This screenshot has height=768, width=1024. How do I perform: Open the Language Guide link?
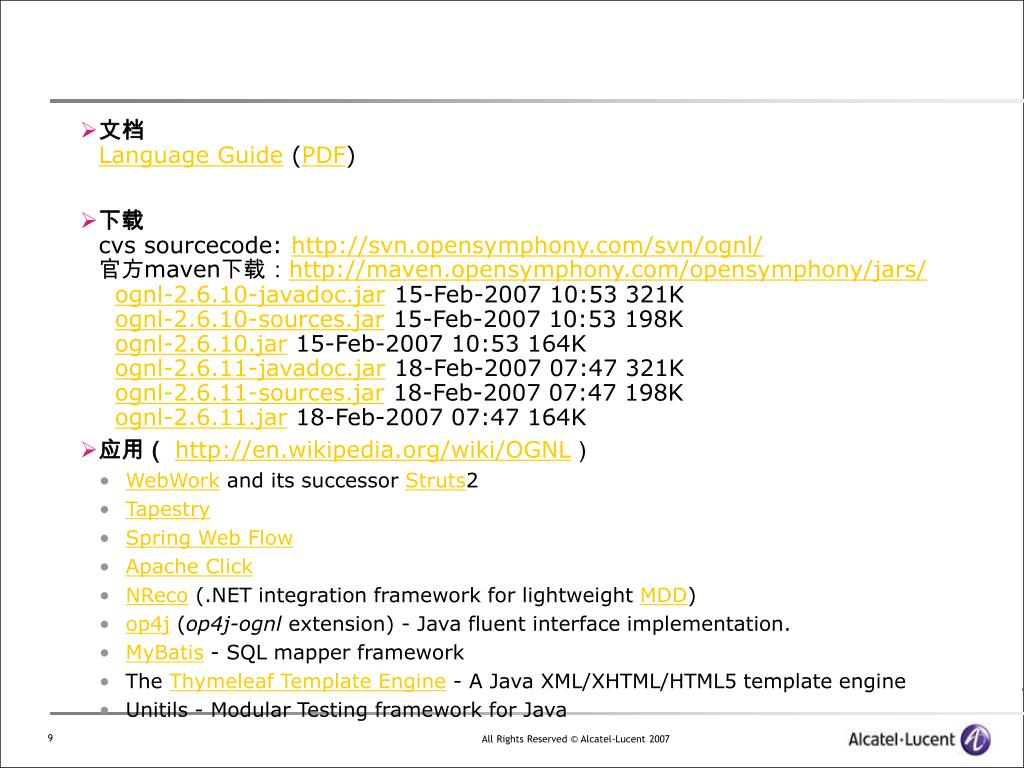191,155
